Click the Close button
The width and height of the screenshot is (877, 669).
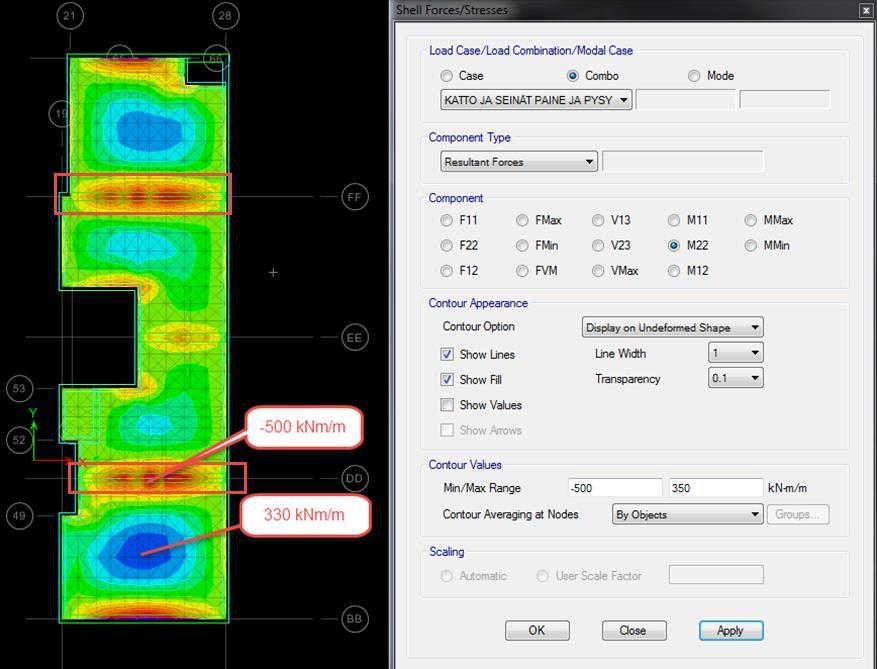[634, 630]
